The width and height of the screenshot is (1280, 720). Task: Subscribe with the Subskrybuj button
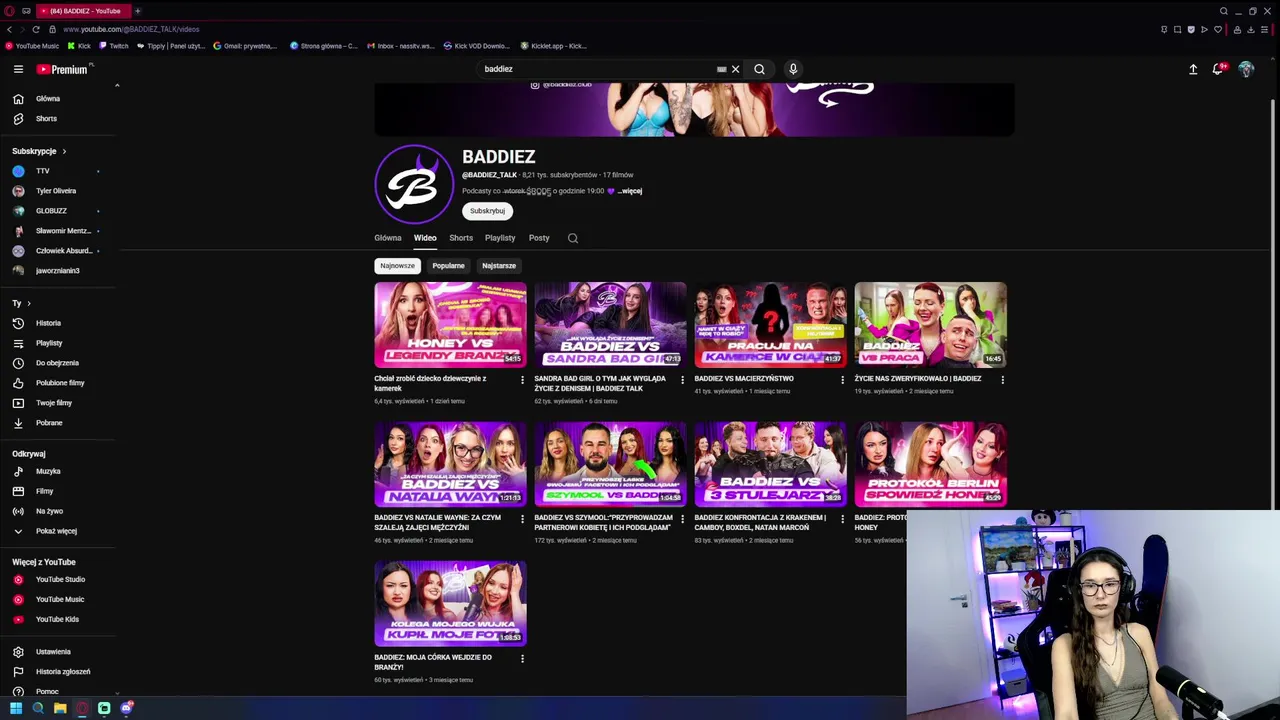[487, 211]
